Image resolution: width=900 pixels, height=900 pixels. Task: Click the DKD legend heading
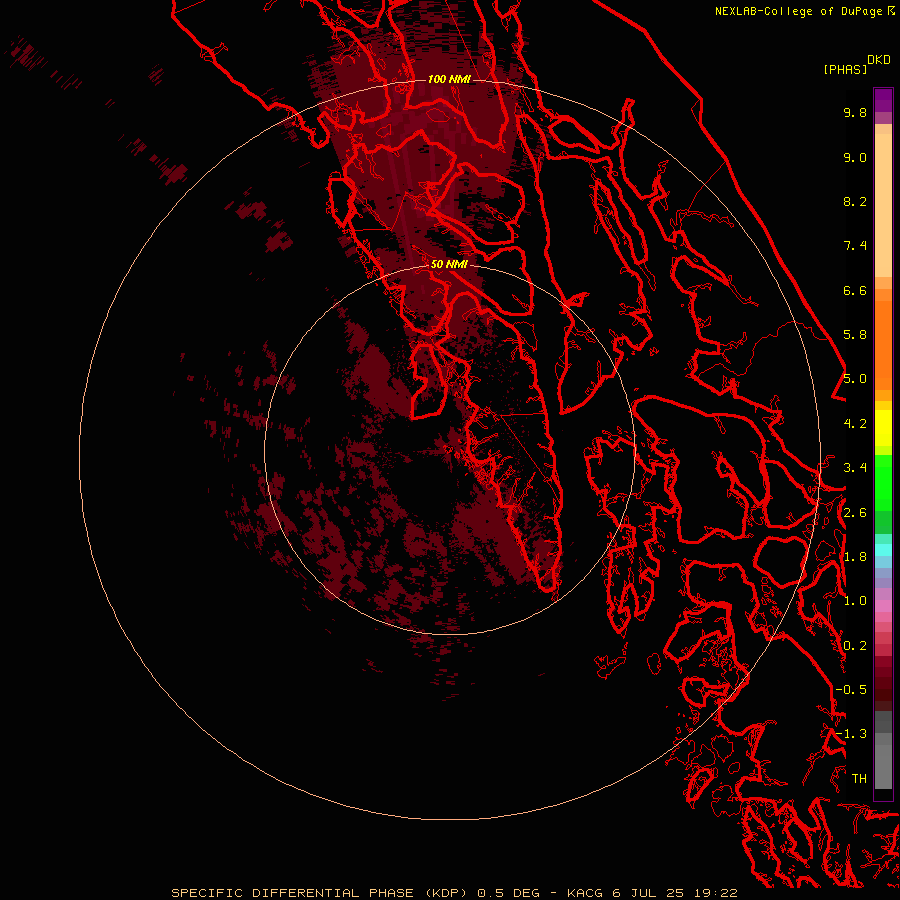pyautogui.click(x=879, y=60)
